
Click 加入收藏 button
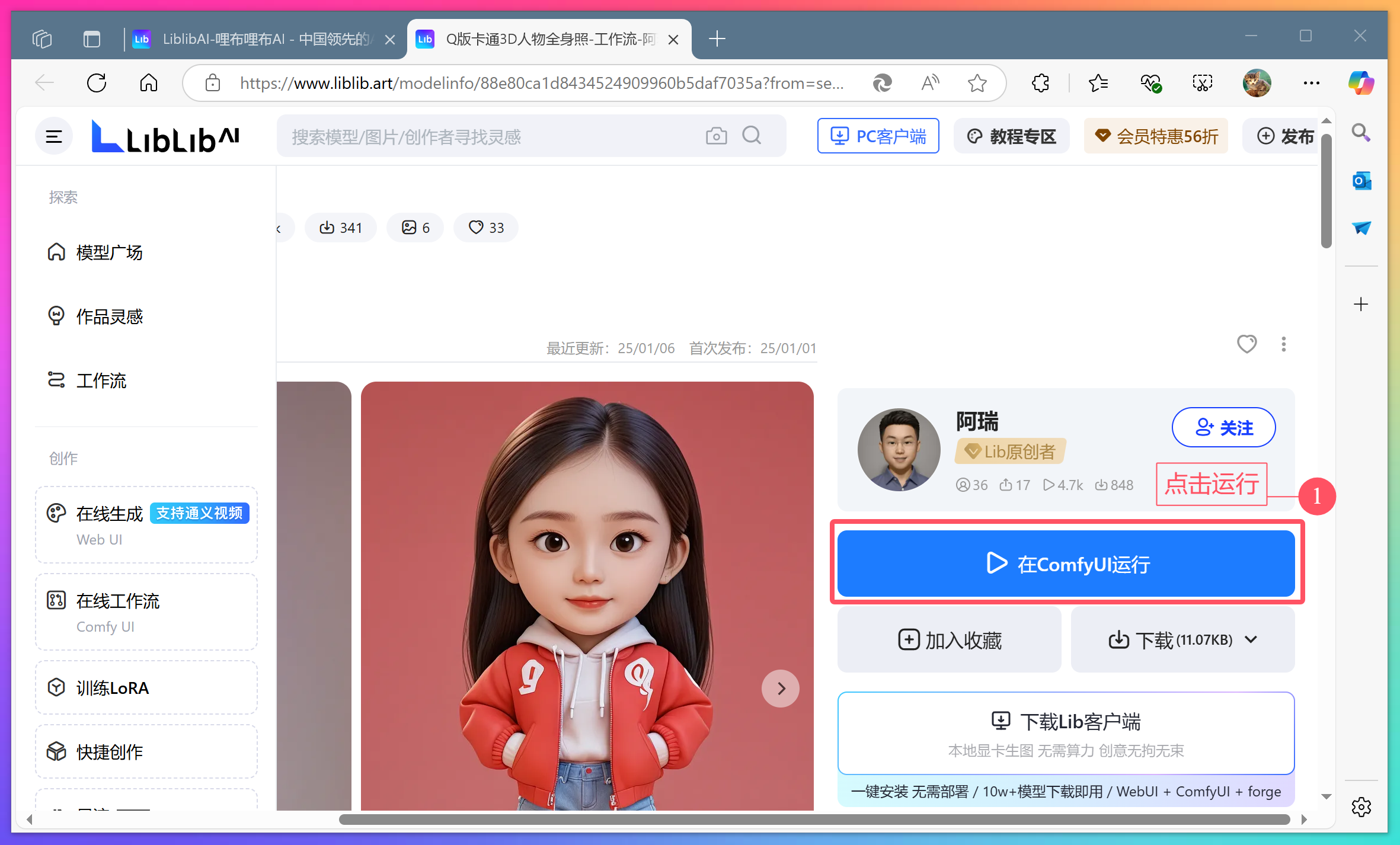pos(949,640)
